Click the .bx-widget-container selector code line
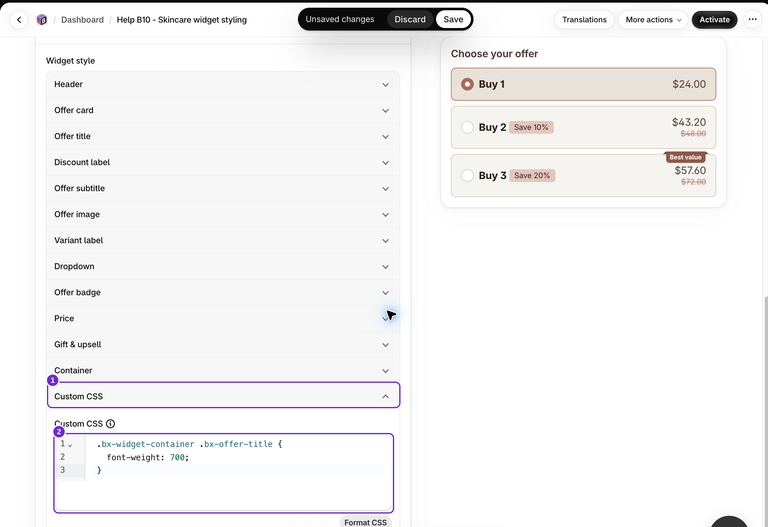The height and width of the screenshot is (527, 768). click(x=190, y=444)
